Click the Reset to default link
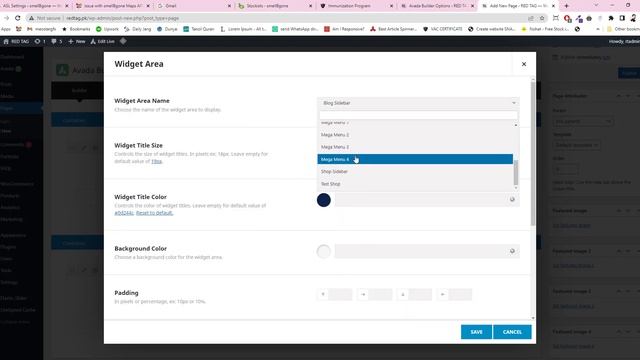Viewport: 640px width, 360px height. pos(155,213)
